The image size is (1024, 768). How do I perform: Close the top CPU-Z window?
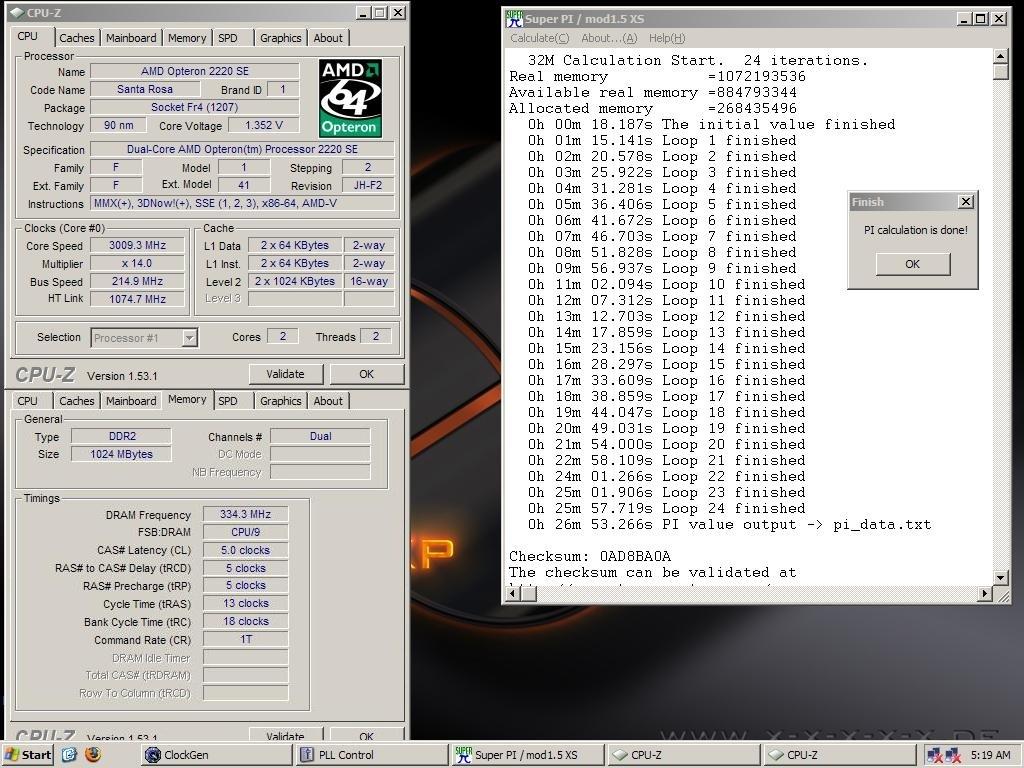click(x=398, y=12)
